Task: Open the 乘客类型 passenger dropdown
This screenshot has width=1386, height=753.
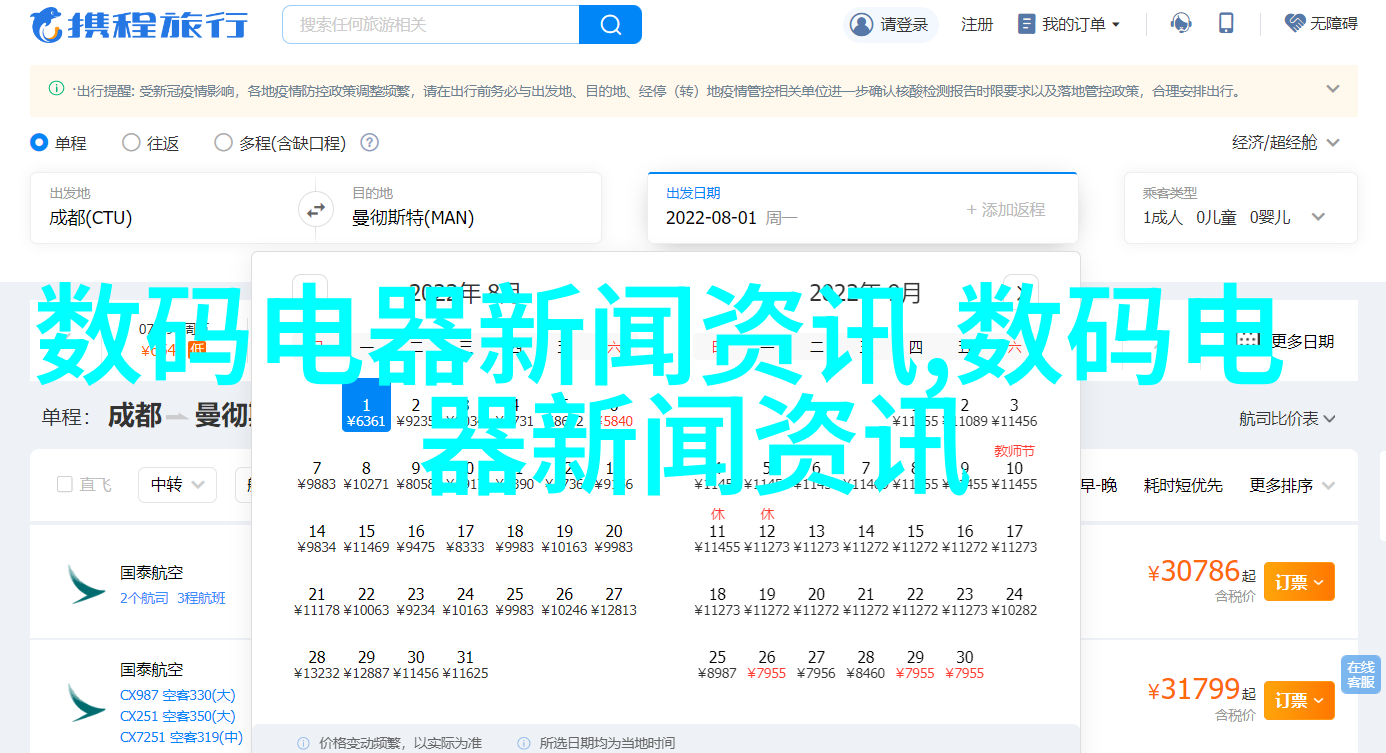Action: tap(1240, 208)
